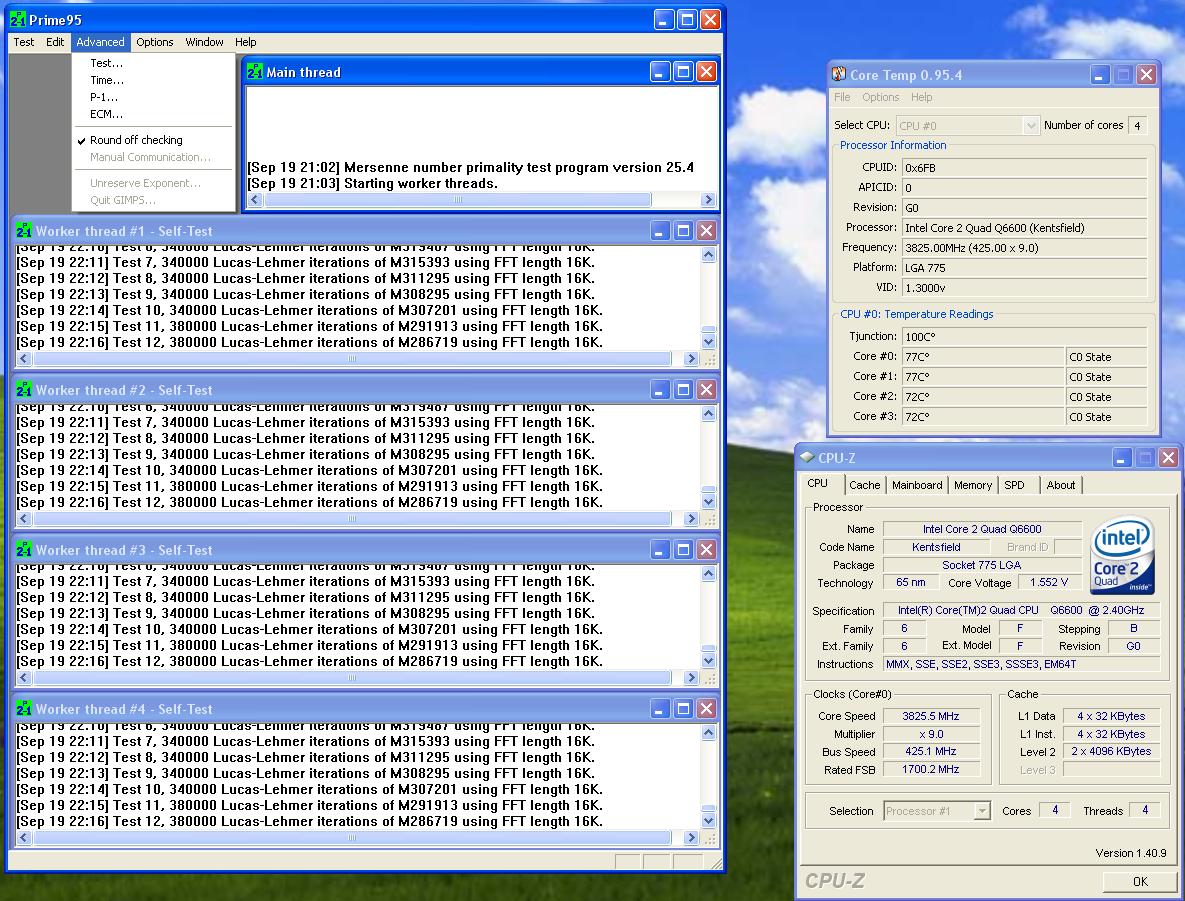Viewport: 1185px width, 901px height.
Task: Maximize Worker thread #2 window
Action: coord(683,390)
